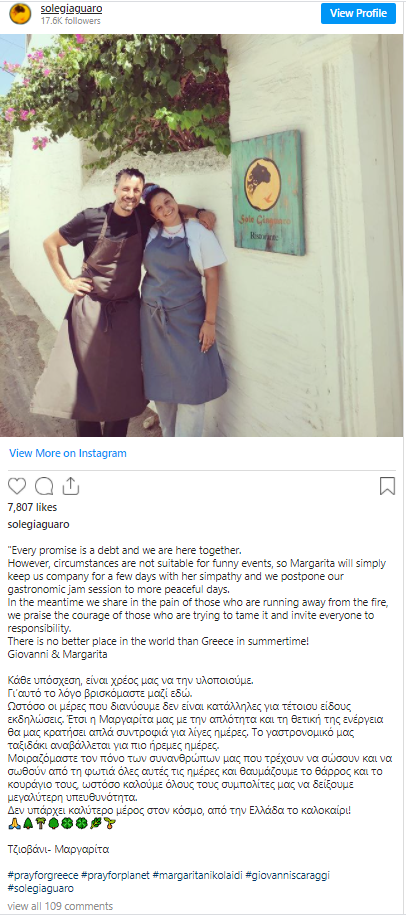Like the post with the heart icon

pos(17,485)
